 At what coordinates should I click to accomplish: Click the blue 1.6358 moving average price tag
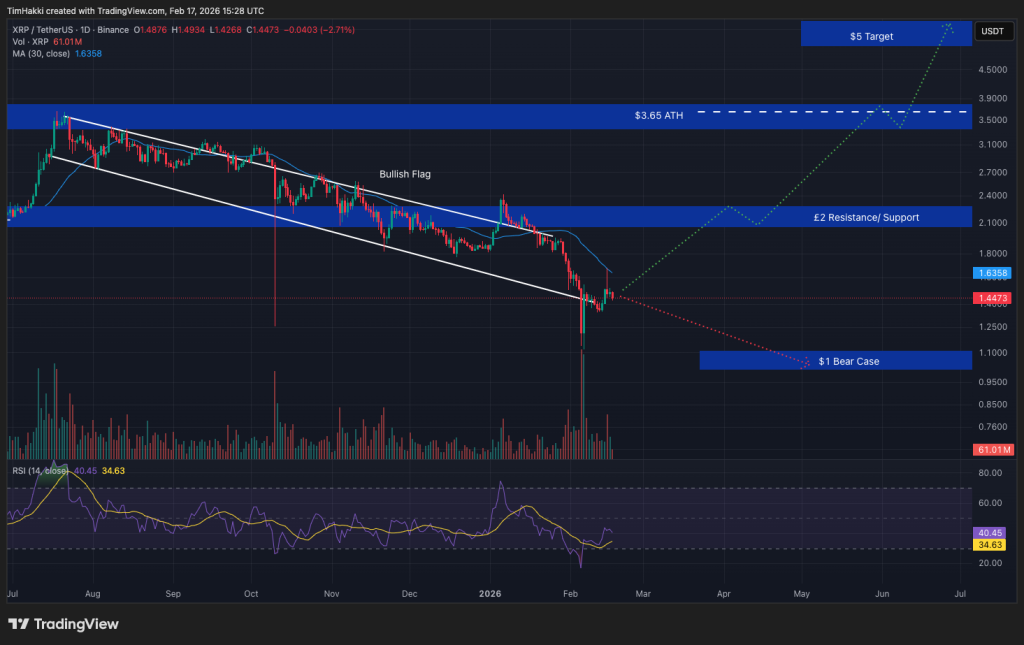pyautogui.click(x=990, y=273)
